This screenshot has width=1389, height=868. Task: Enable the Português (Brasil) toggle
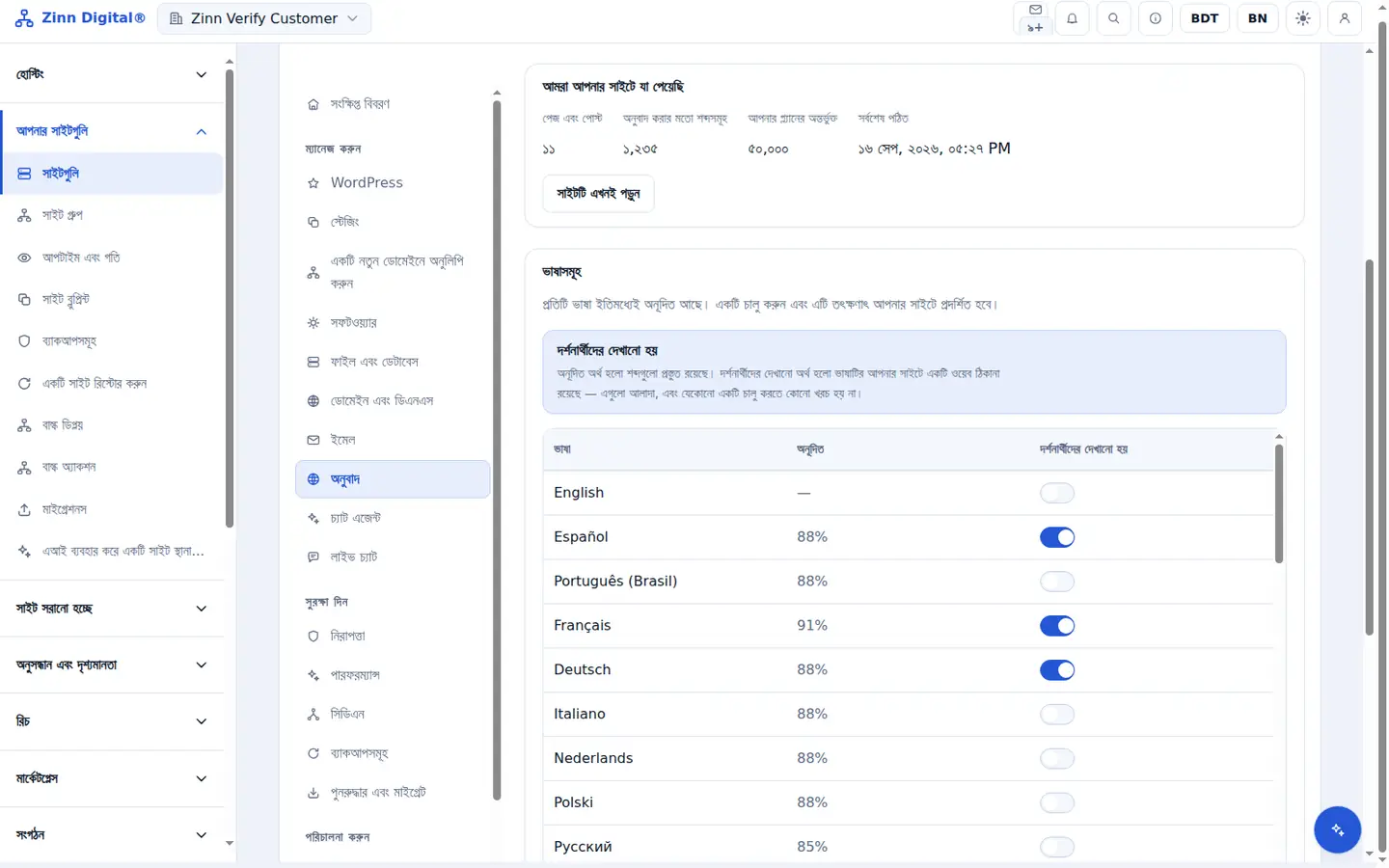[x=1057, y=582]
